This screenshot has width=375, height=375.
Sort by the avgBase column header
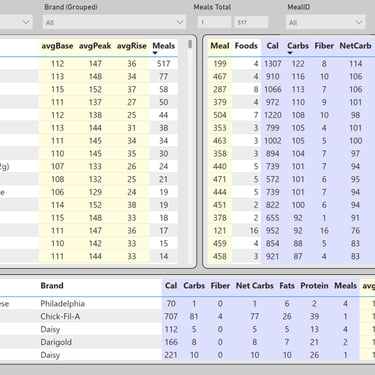57,46
